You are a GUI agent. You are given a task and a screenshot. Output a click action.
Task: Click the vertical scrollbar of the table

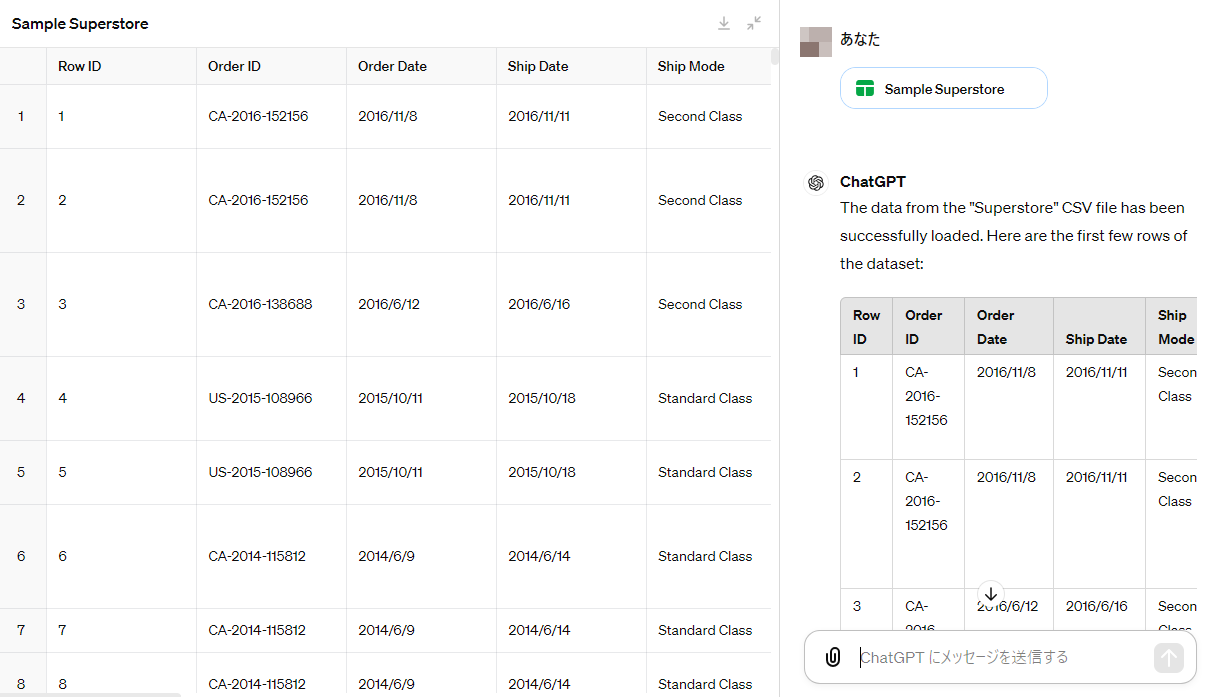click(x=775, y=56)
